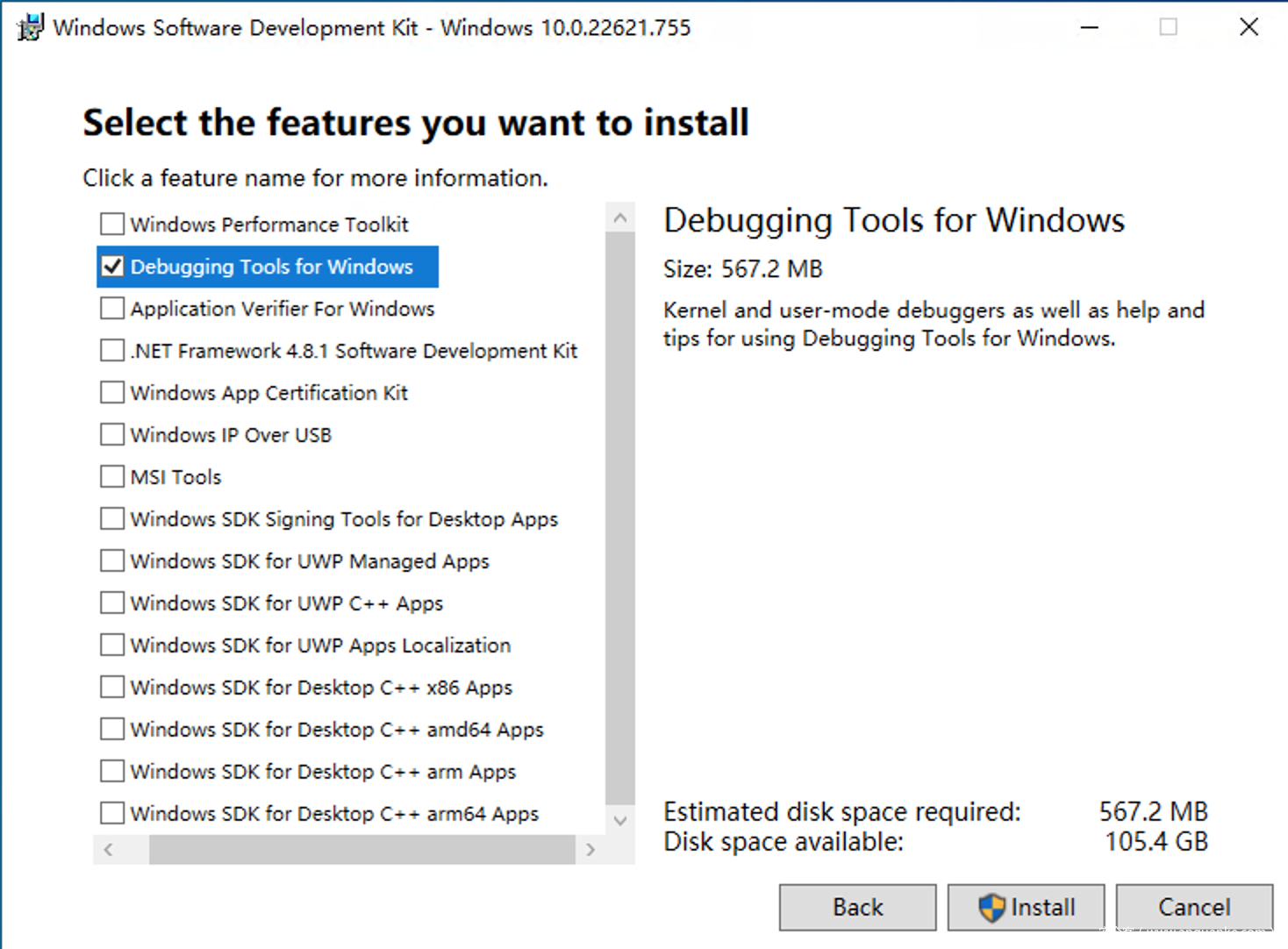The width and height of the screenshot is (1288, 949).
Task: Select Windows App Certification Kit feature name
Action: click(x=269, y=393)
